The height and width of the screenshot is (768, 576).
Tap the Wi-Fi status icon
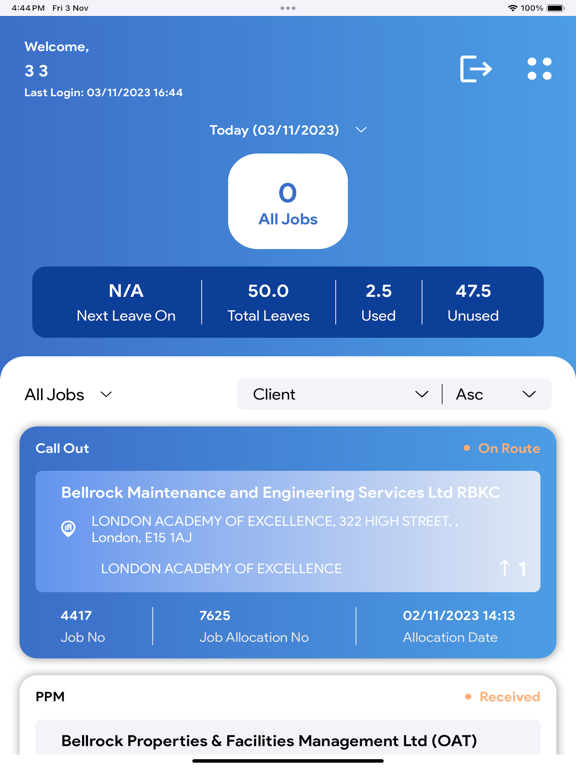[x=512, y=8]
